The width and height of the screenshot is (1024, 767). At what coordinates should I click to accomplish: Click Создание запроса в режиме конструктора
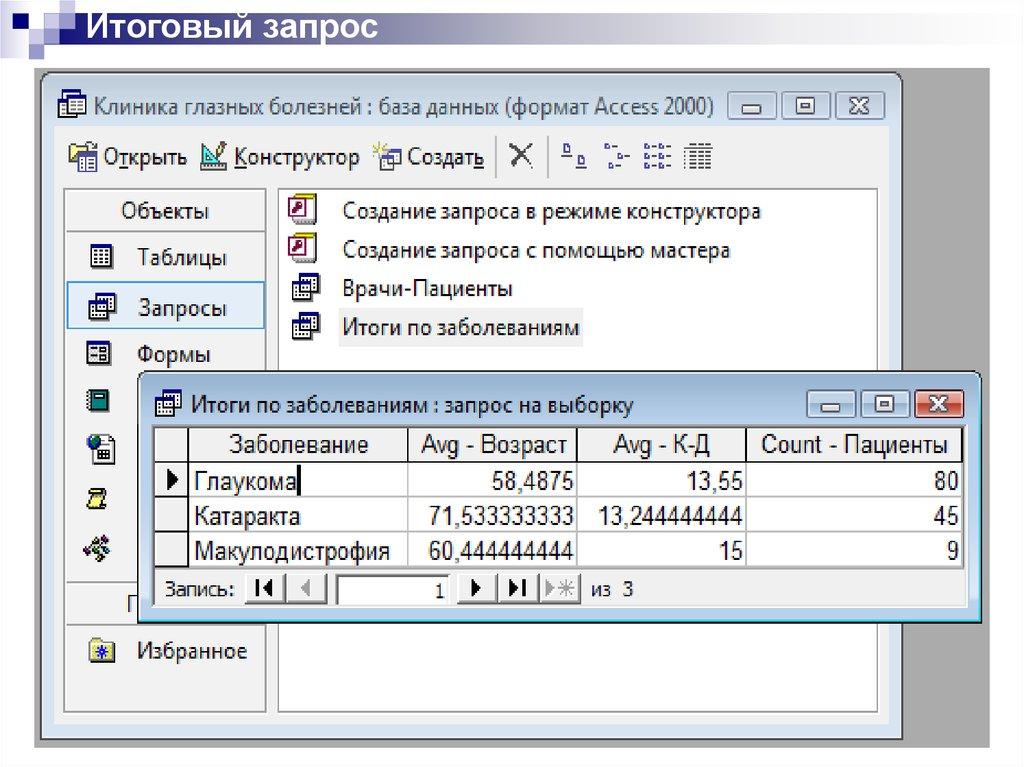point(551,212)
